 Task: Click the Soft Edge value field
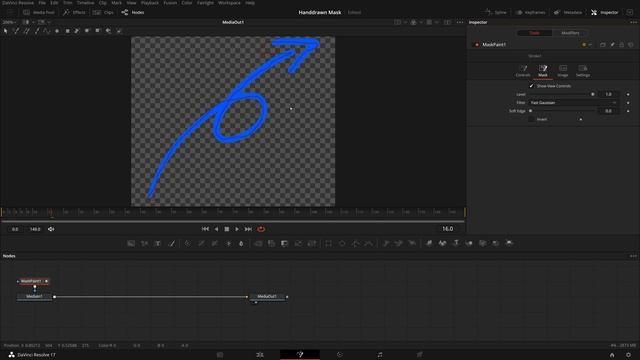pyautogui.click(x=608, y=111)
